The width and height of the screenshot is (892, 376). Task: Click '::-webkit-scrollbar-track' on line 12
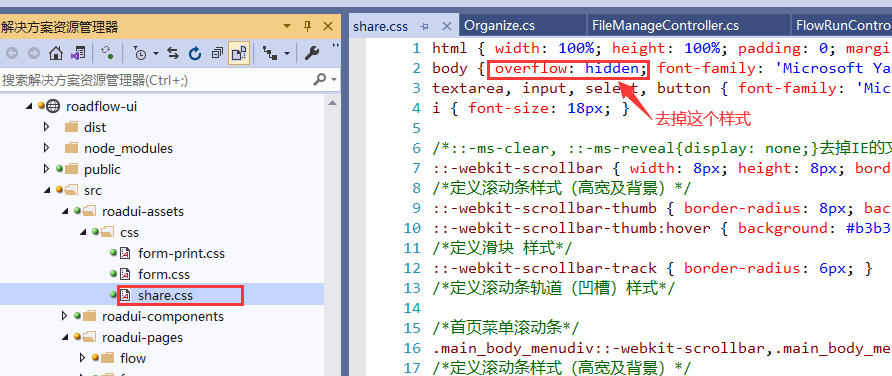pyautogui.click(x=544, y=268)
